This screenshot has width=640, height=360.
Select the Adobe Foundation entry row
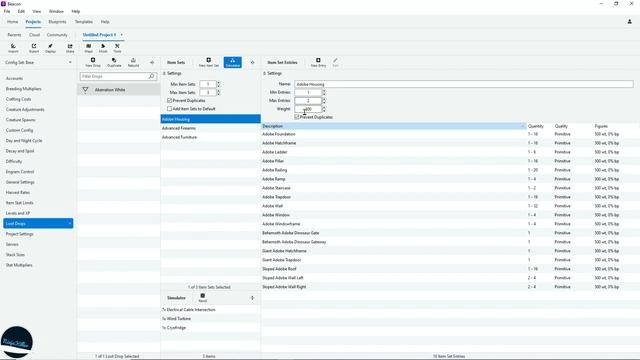(450, 134)
